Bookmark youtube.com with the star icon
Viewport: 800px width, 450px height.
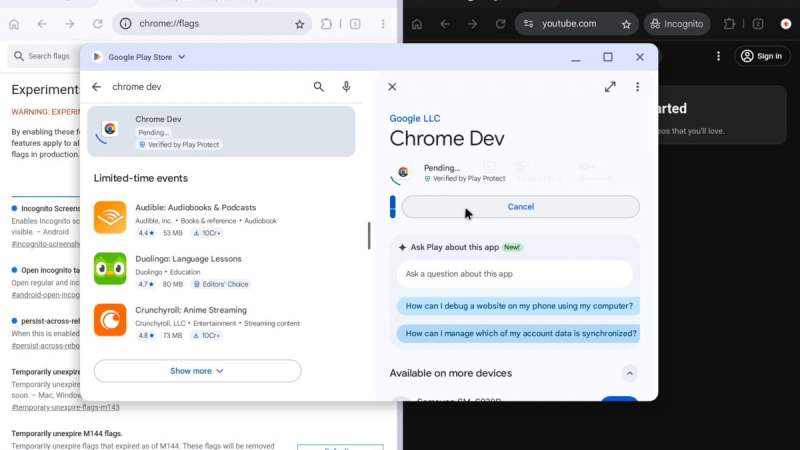coord(626,24)
